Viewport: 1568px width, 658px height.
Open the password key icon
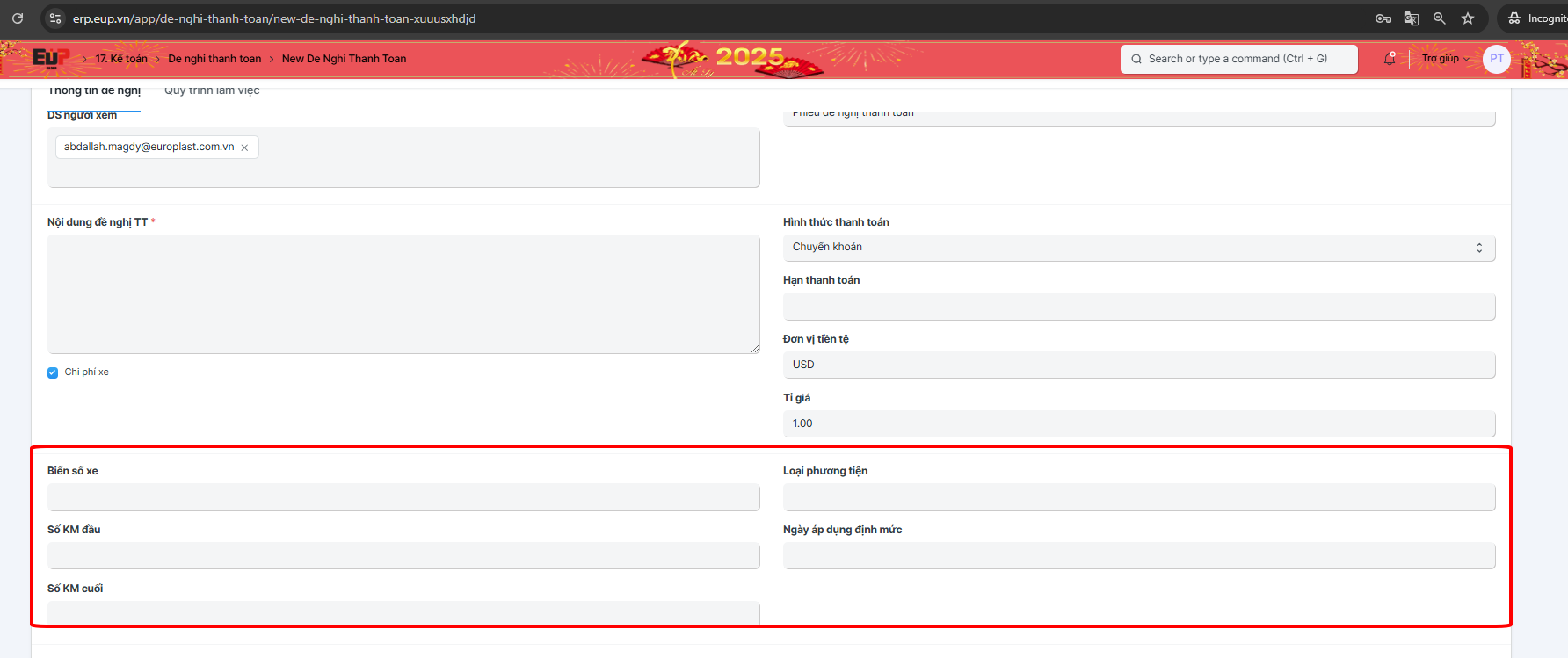tap(1383, 18)
